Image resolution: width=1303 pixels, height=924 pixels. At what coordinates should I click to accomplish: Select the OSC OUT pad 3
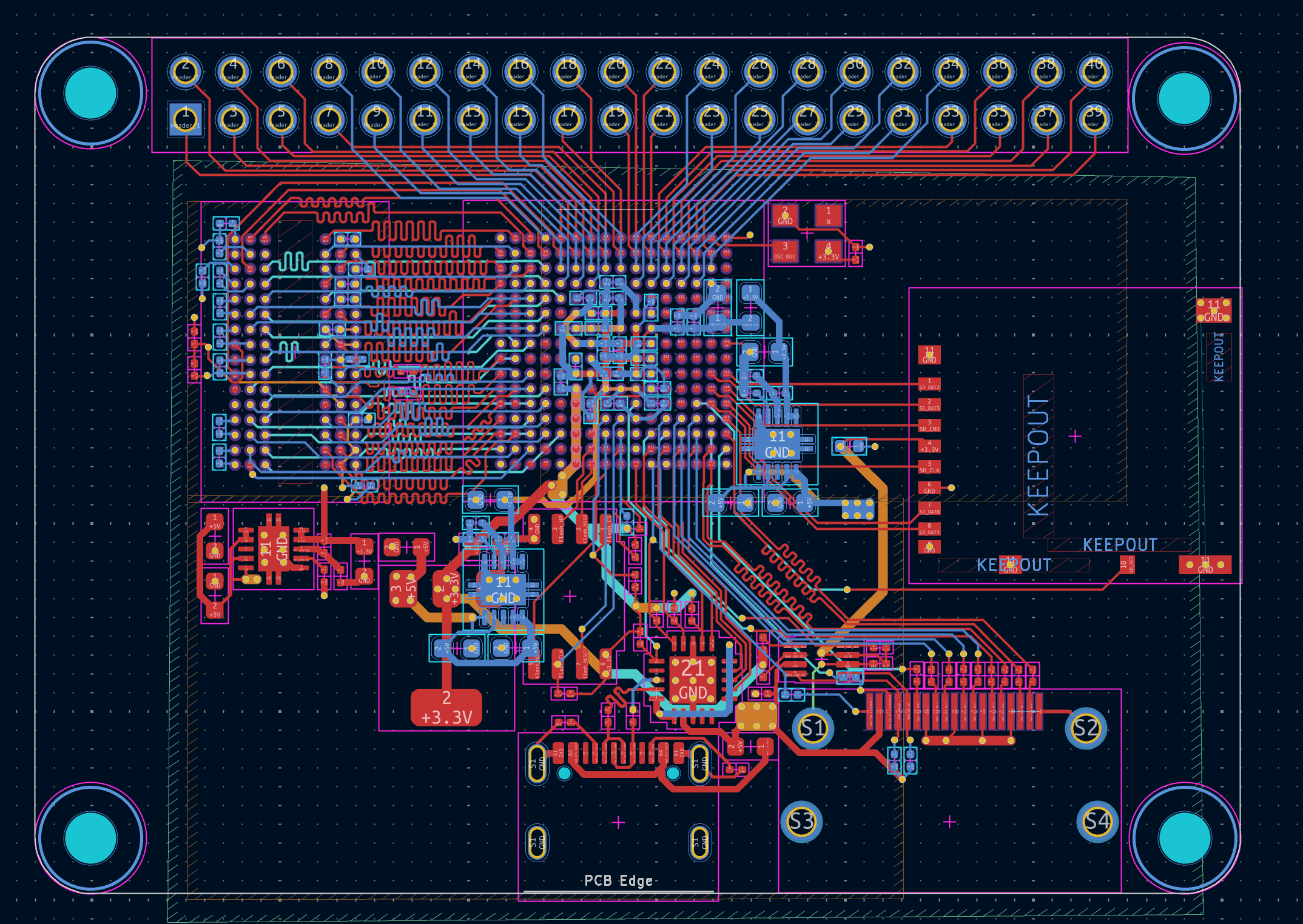click(x=785, y=250)
